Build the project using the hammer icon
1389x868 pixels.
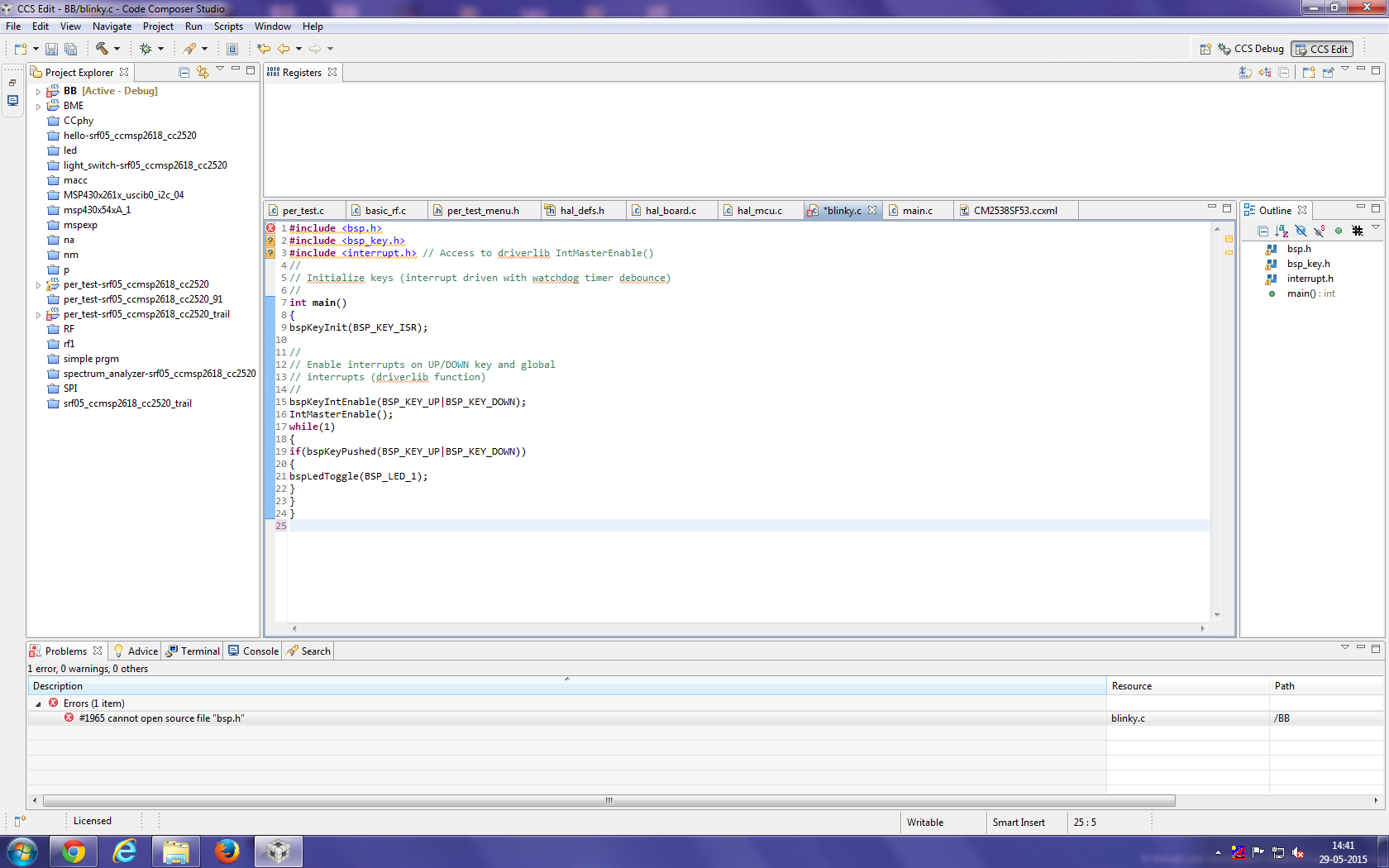coord(103,49)
